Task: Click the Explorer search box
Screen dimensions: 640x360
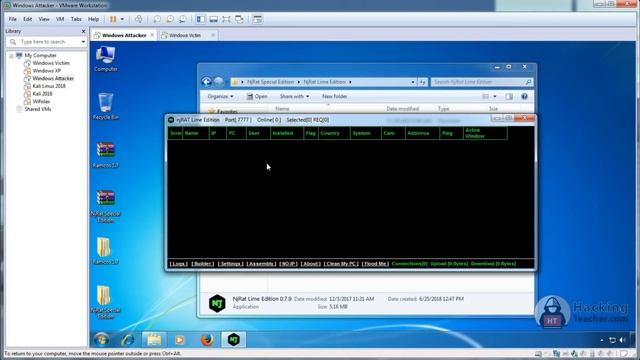Action: click(482, 82)
